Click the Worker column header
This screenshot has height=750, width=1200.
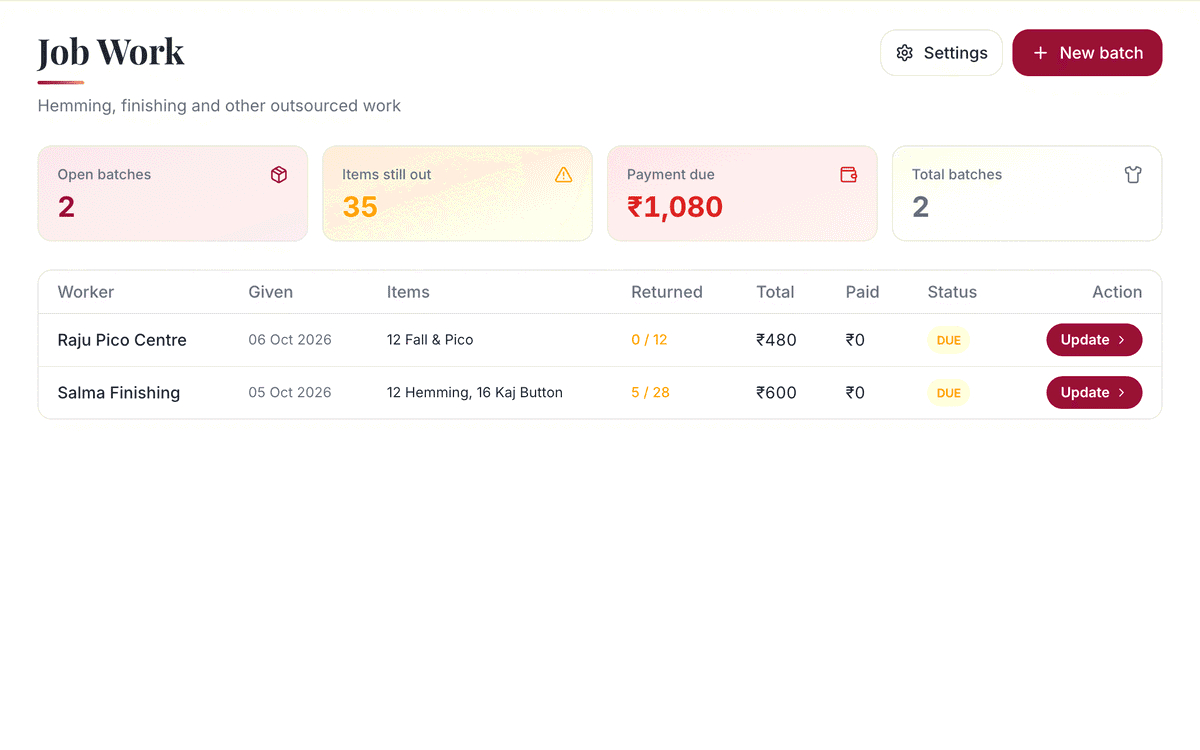[x=86, y=292]
